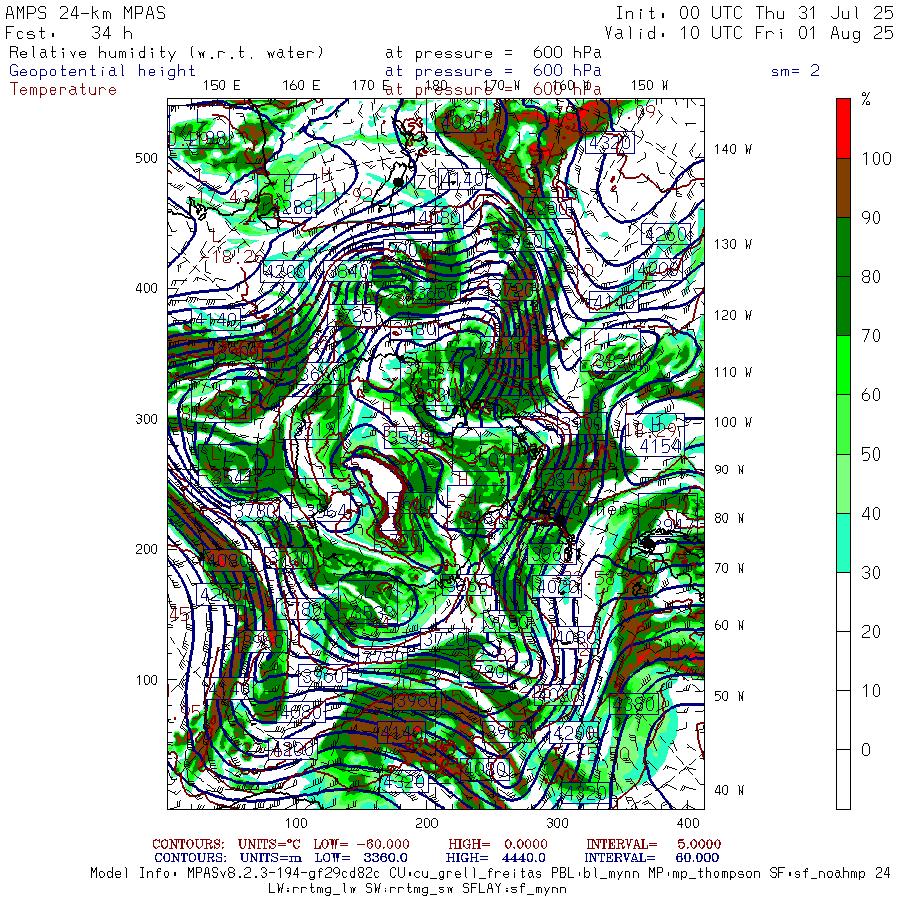Click the red above-100% color bar segment

pos(843,128)
